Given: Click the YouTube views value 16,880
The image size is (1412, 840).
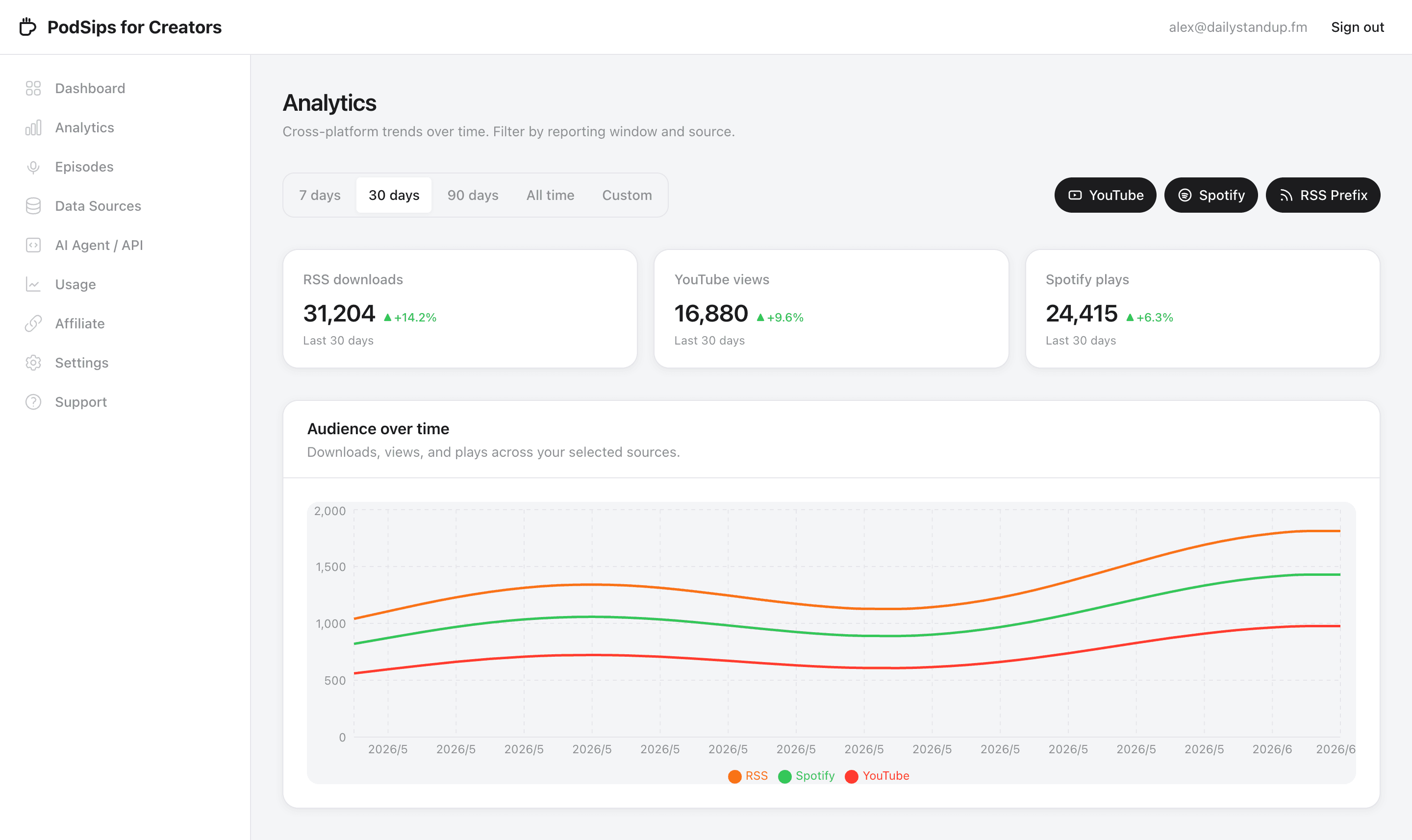Looking at the screenshot, I should coord(711,314).
